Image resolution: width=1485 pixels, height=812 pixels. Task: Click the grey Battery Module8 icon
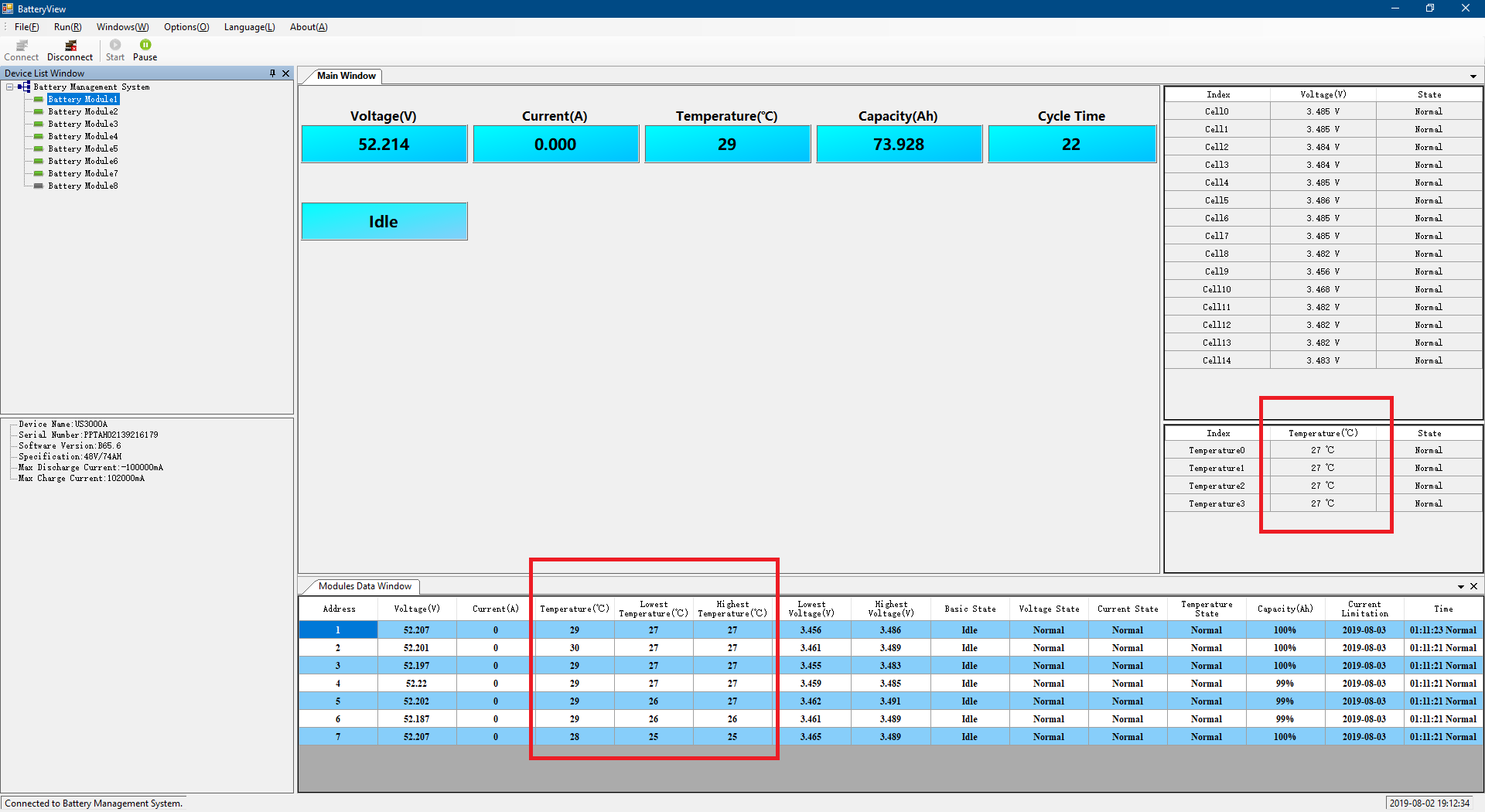click(x=38, y=186)
